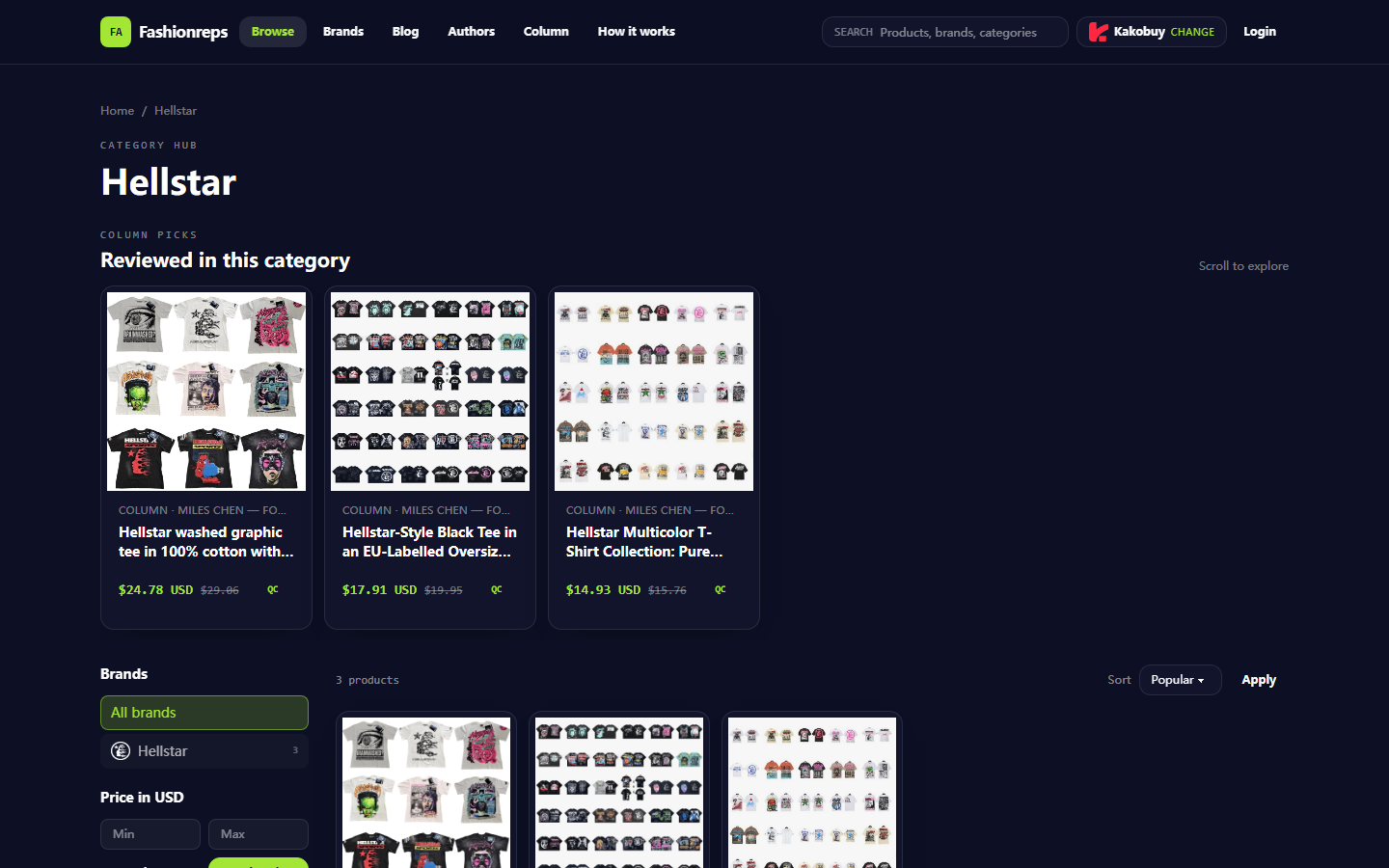The width and height of the screenshot is (1389, 868).
Task: Click the Login link
Action: [x=1260, y=32]
